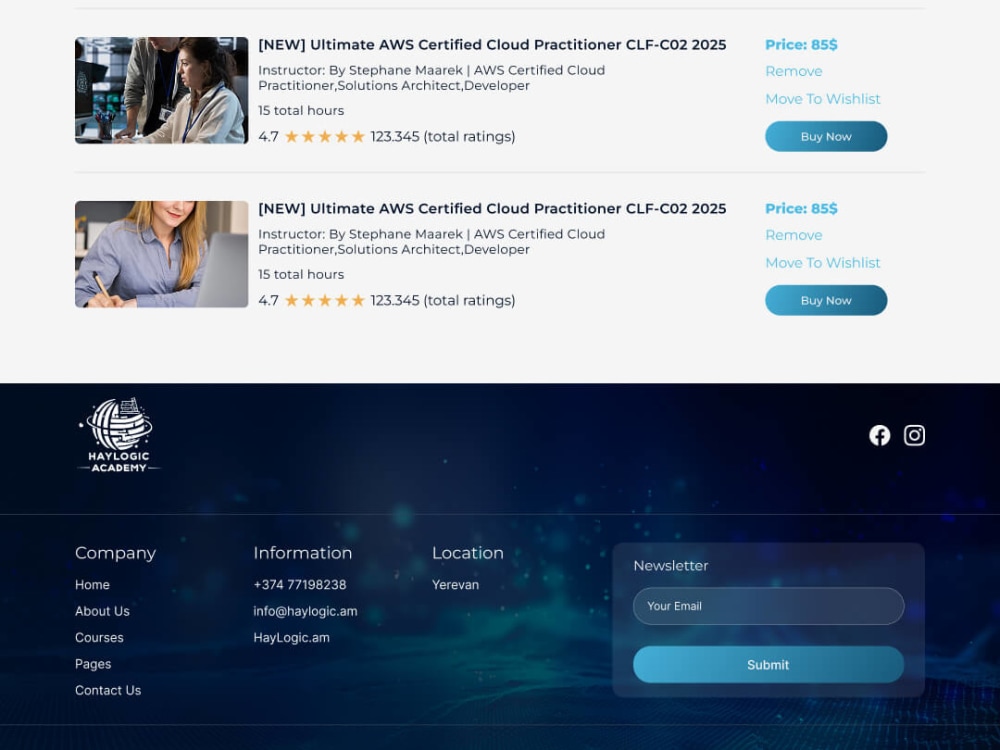
Task: Click the first course's '123.345 (total ratings)'
Action: pos(443,136)
